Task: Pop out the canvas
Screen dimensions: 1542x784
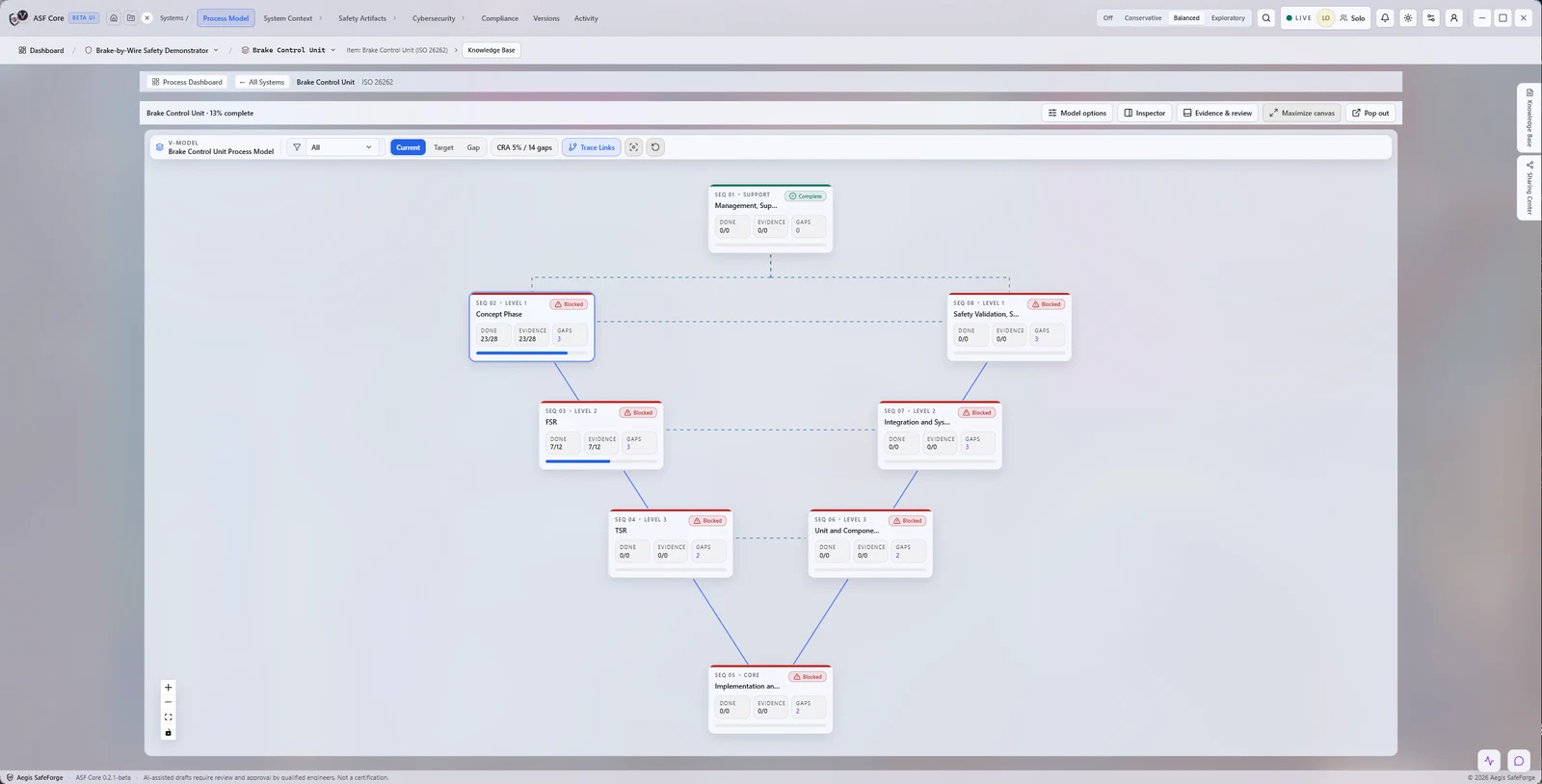Action: click(x=1370, y=113)
